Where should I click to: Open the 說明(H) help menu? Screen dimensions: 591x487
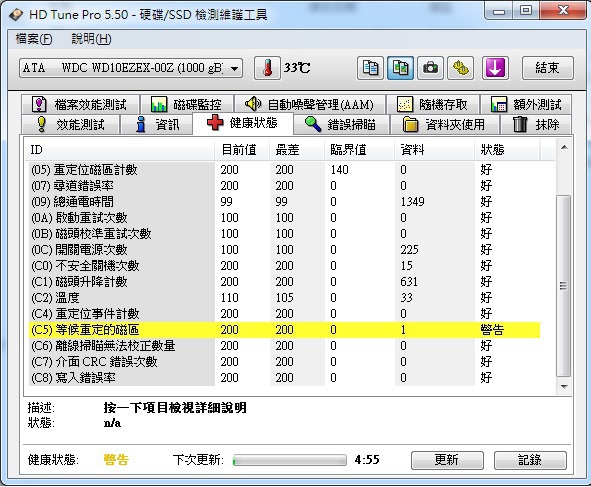[x=91, y=39]
